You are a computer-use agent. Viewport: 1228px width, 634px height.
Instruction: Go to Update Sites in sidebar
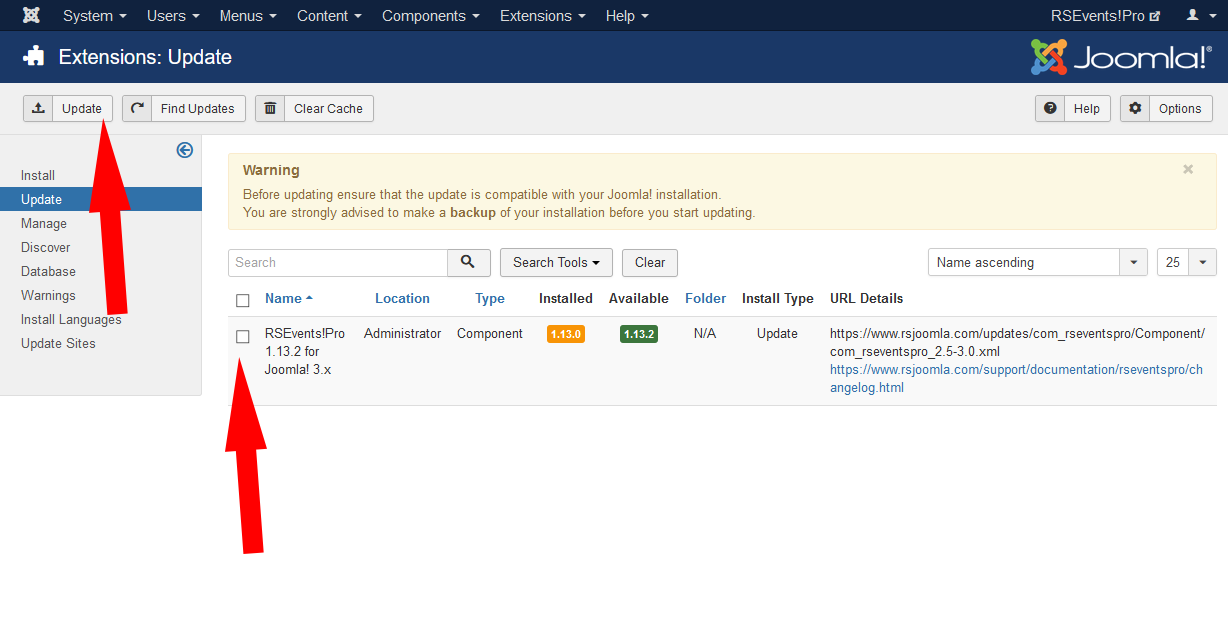58,343
